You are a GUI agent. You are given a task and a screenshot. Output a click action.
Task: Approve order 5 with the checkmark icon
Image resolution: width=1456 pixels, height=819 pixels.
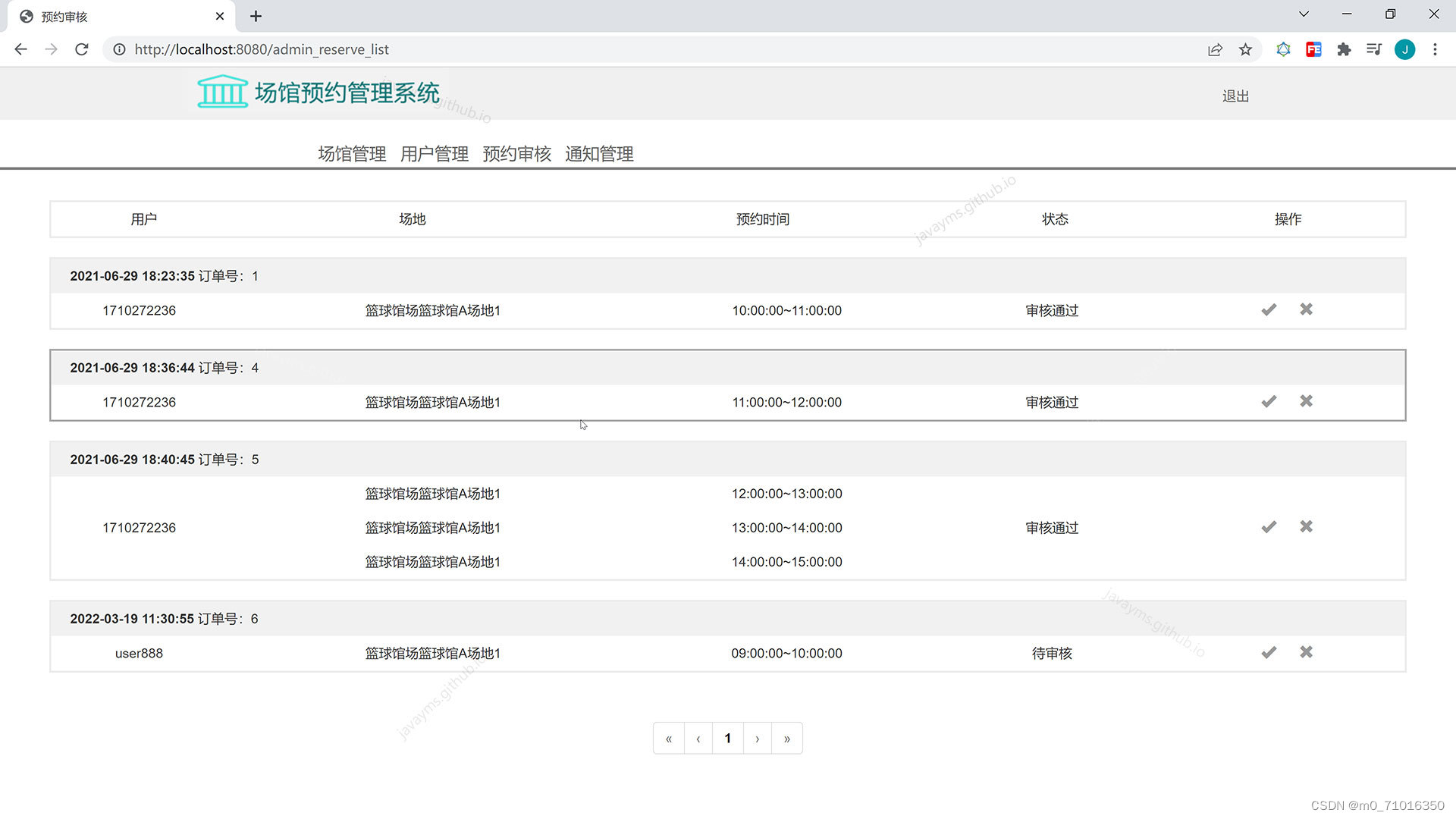pyautogui.click(x=1269, y=527)
